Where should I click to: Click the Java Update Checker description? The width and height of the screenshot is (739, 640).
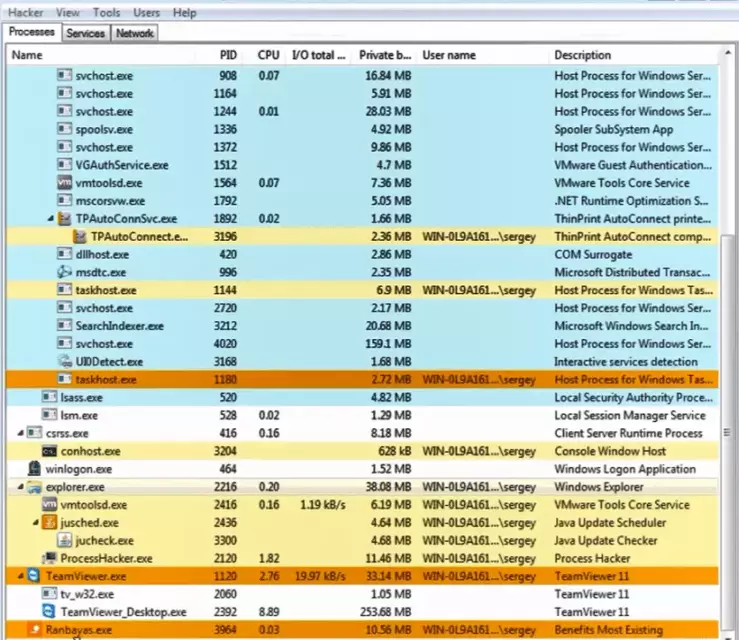click(x=606, y=541)
